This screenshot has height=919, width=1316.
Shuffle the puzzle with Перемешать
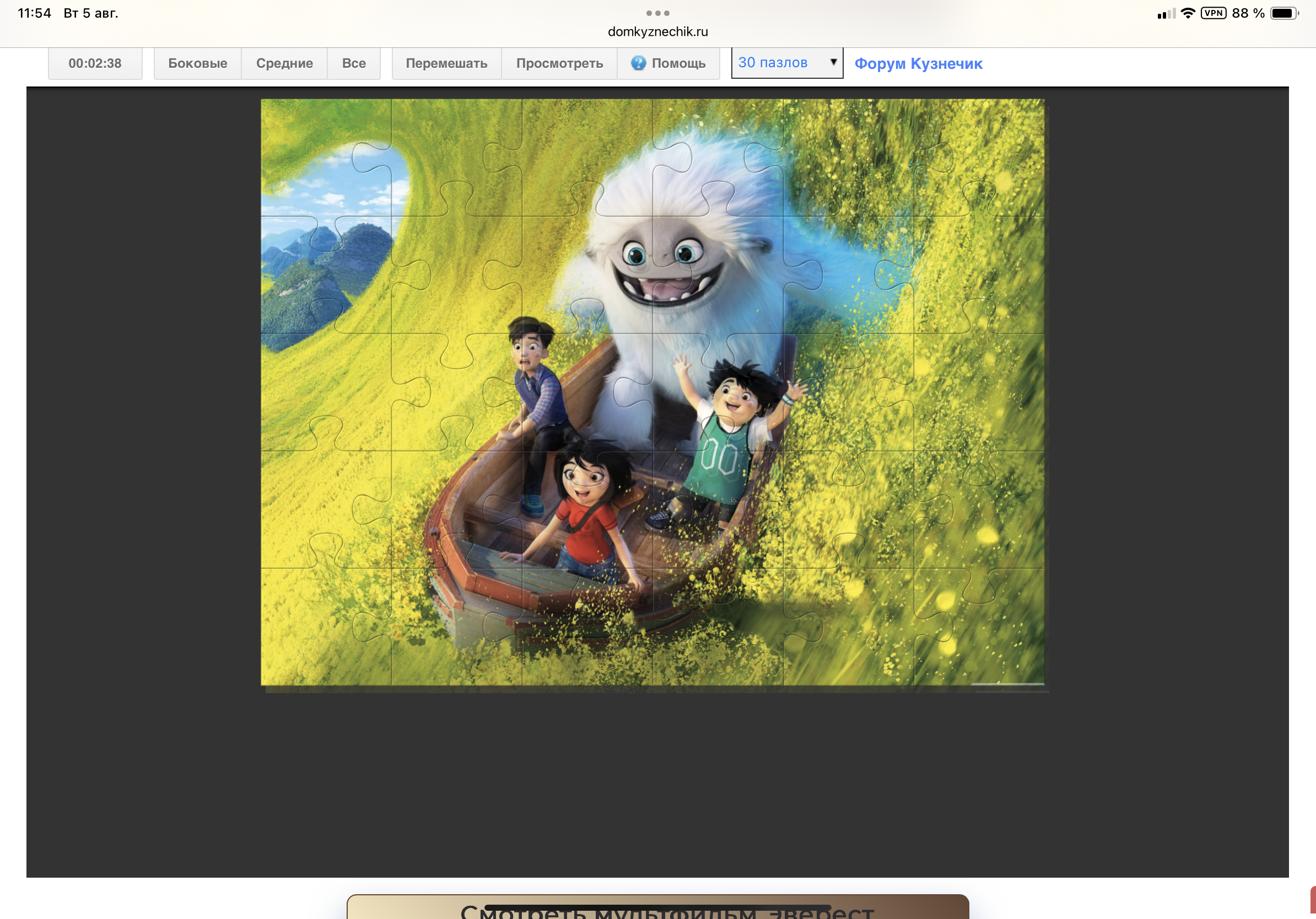[x=446, y=63]
